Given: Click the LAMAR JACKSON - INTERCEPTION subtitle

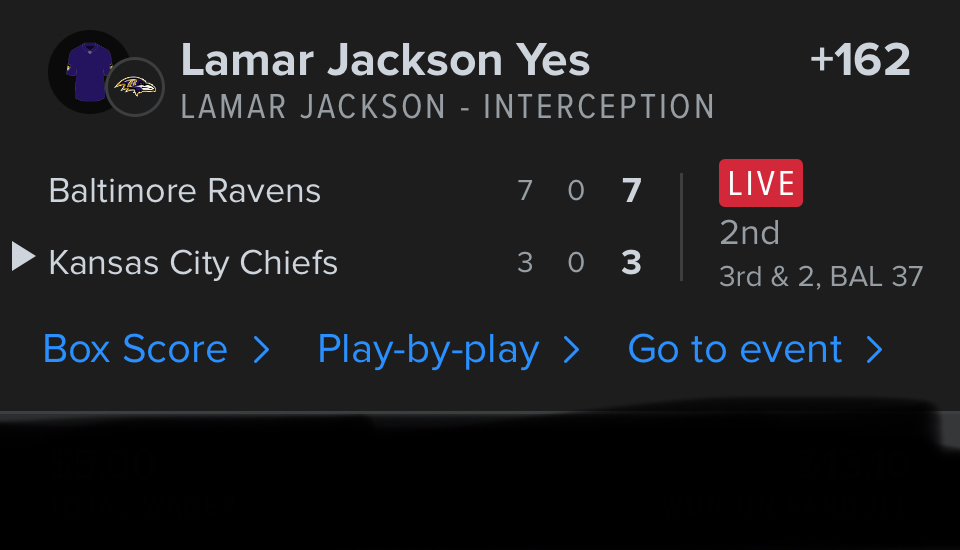Looking at the screenshot, I should pyautogui.click(x=447, y=107).
